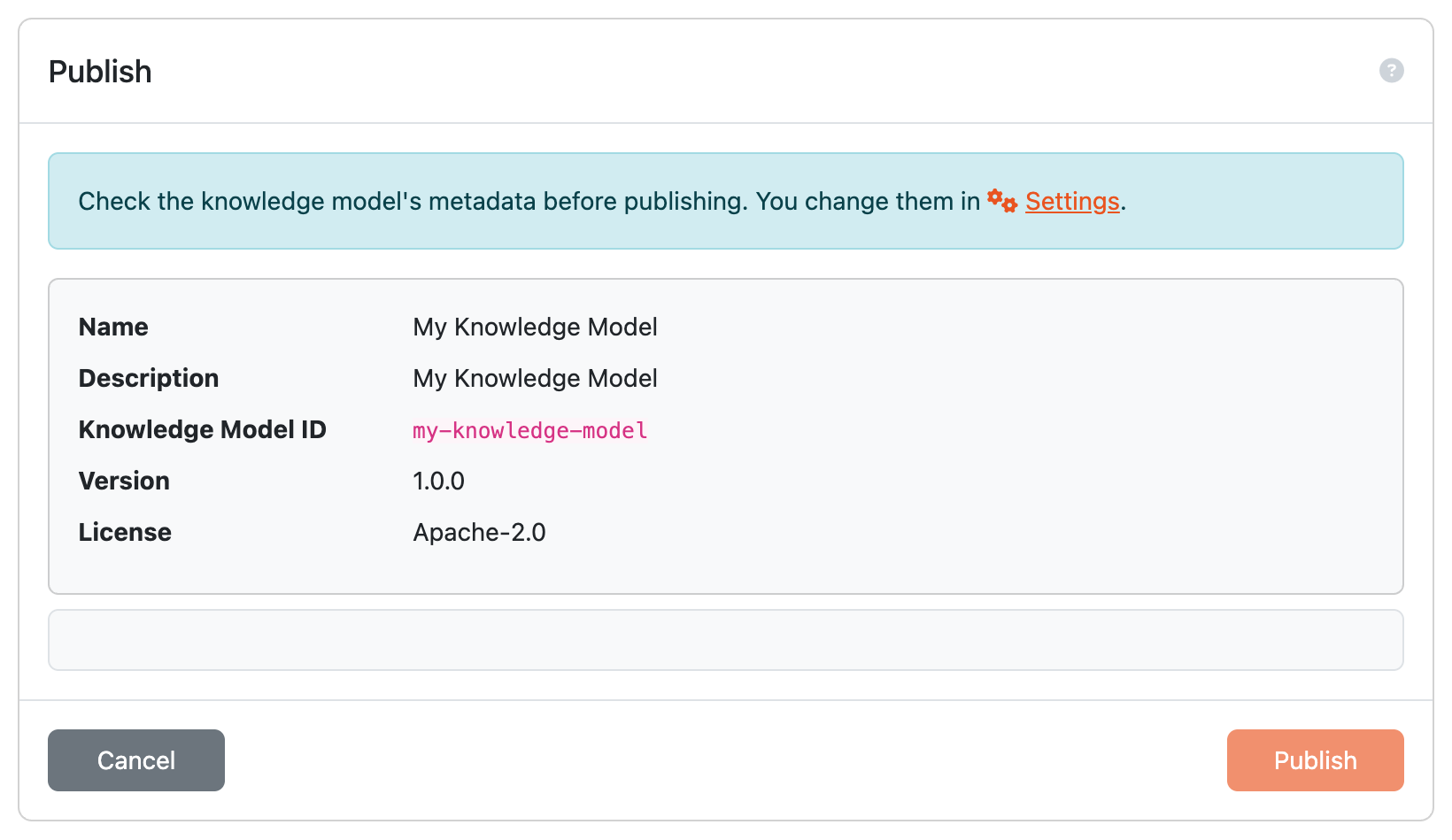Viewport: 1452px width, 840px height.
Task: Open the help question mark icon
Action: (1391, 71)
